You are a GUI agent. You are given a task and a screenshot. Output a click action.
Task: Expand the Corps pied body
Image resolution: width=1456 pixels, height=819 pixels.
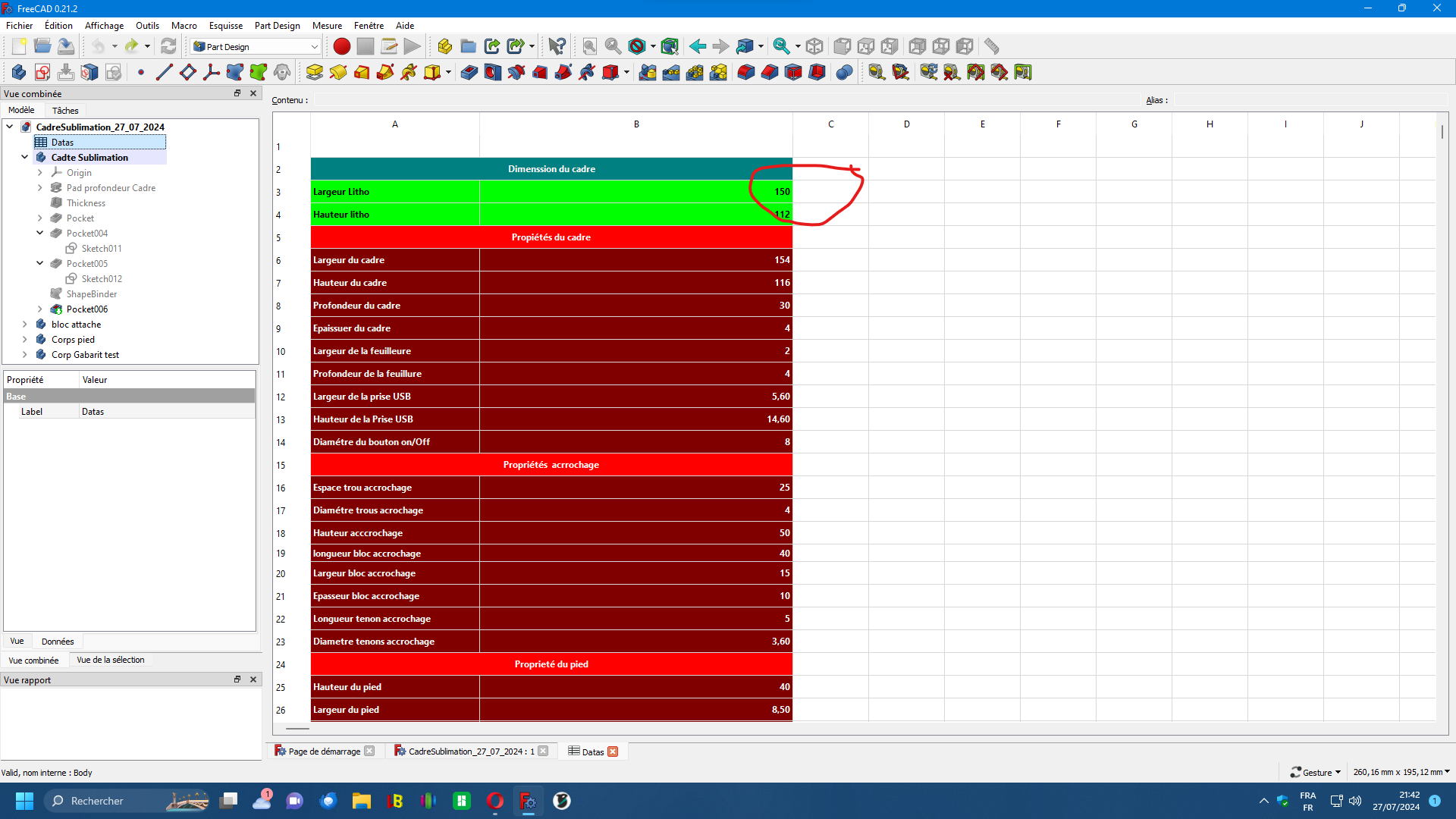tap(25, 340)
